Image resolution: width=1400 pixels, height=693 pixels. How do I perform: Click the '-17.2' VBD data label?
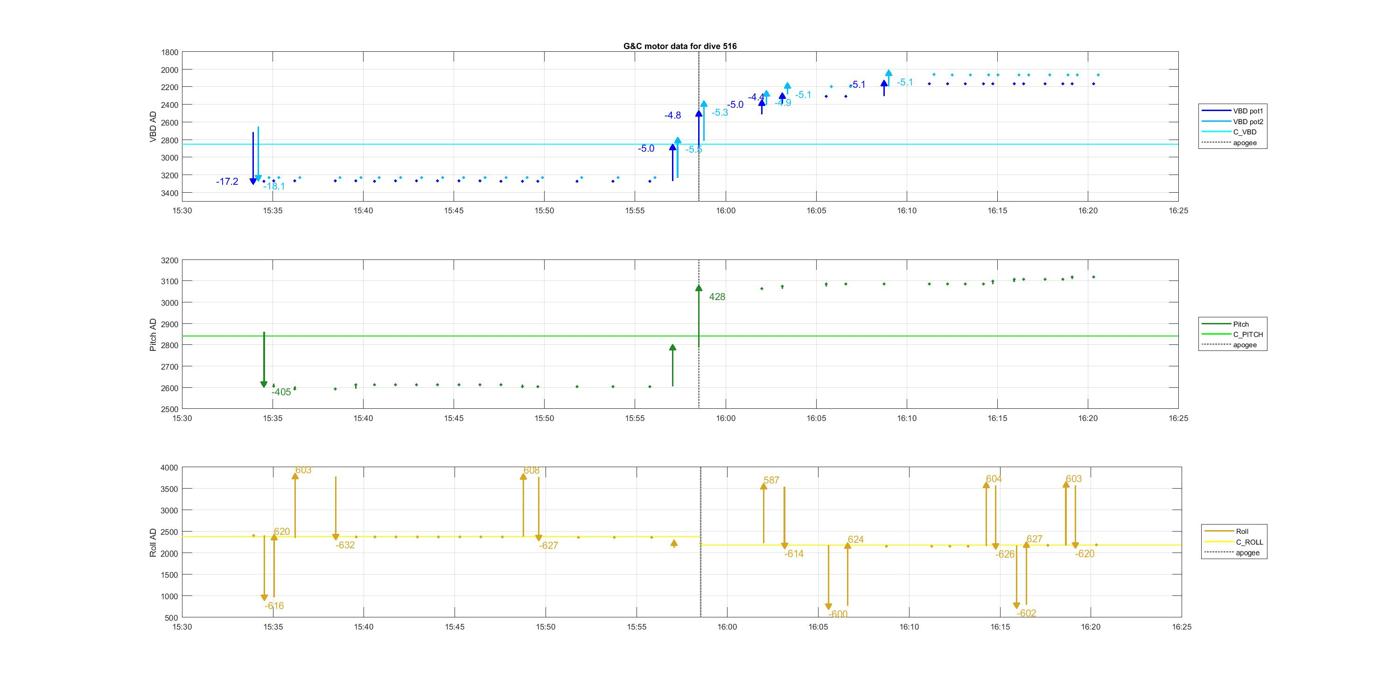tap(228, 182)
